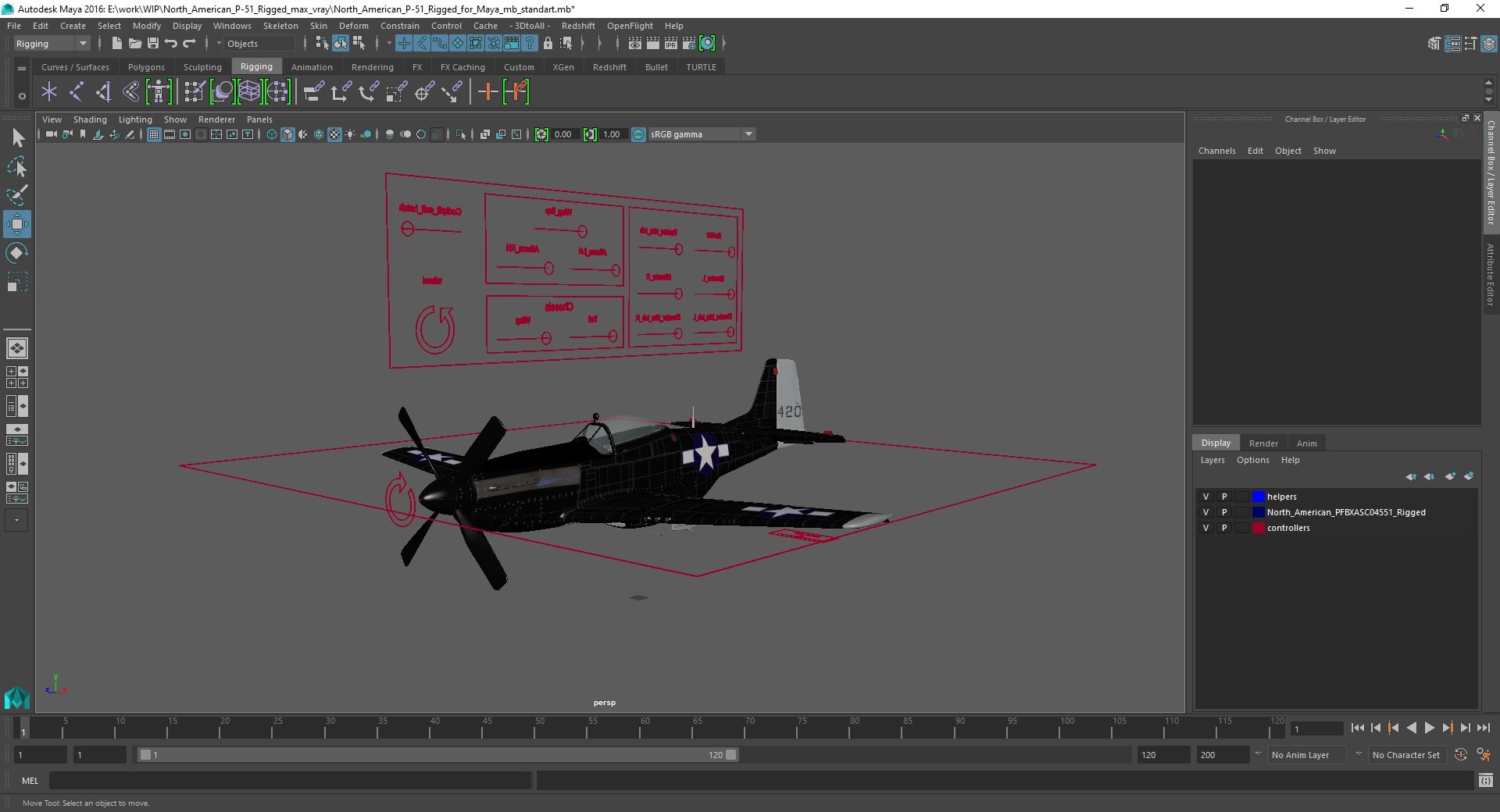
Task: Click the New Scene file icon
Action: coord(116,44)
